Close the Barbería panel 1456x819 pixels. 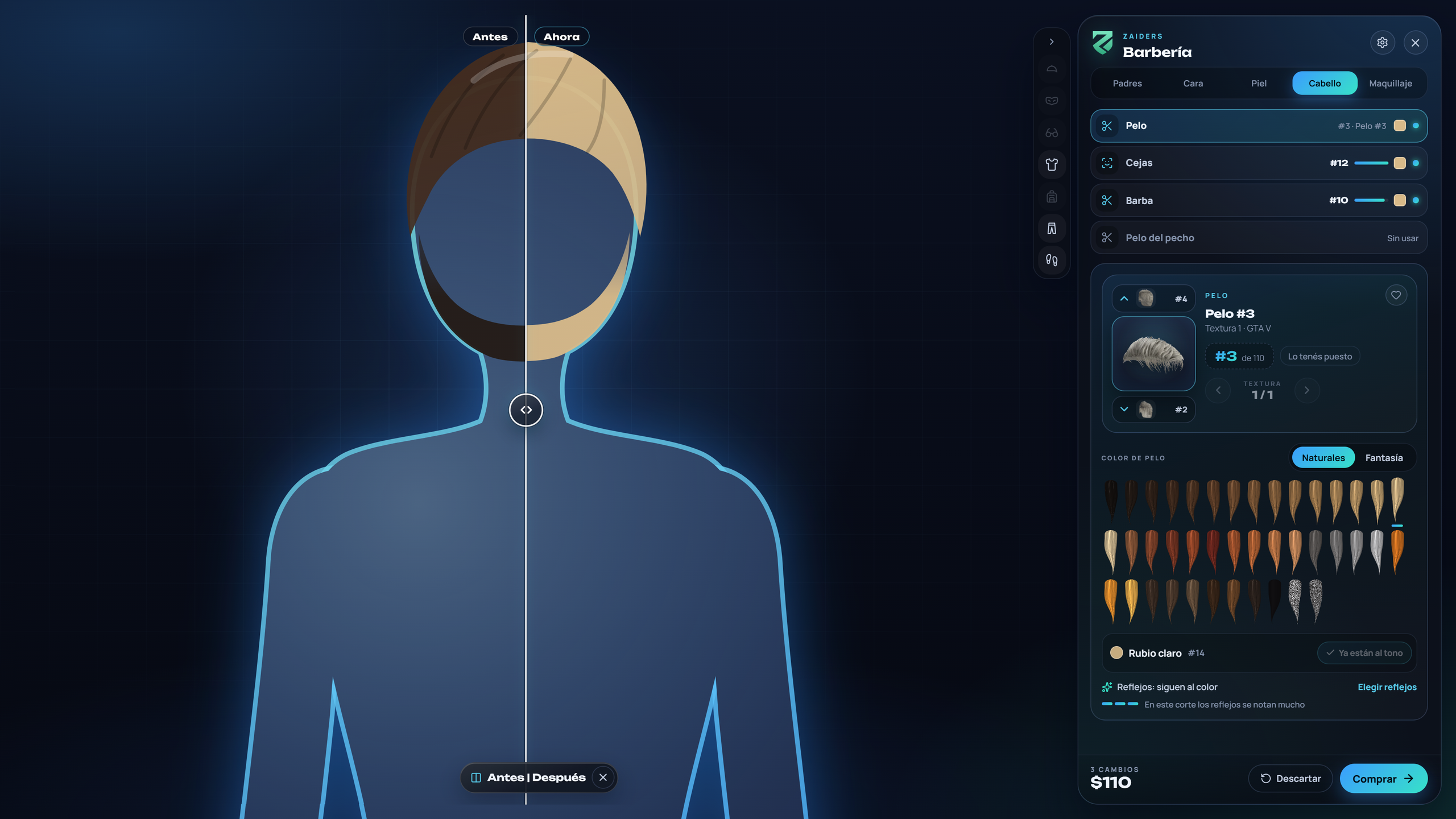(1416, 43)
